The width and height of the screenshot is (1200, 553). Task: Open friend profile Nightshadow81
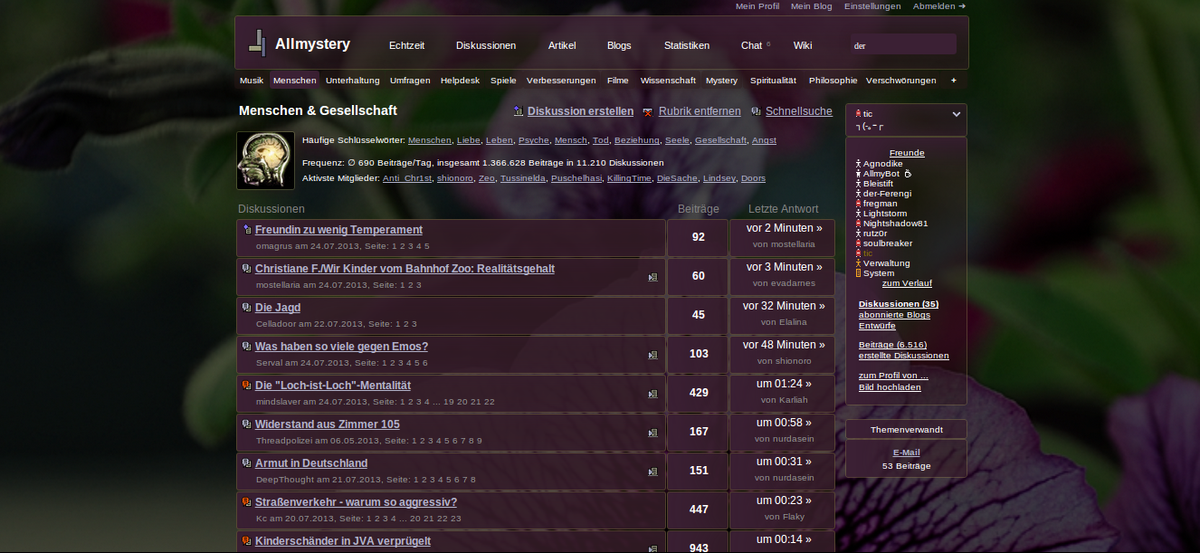pos(895,223)
